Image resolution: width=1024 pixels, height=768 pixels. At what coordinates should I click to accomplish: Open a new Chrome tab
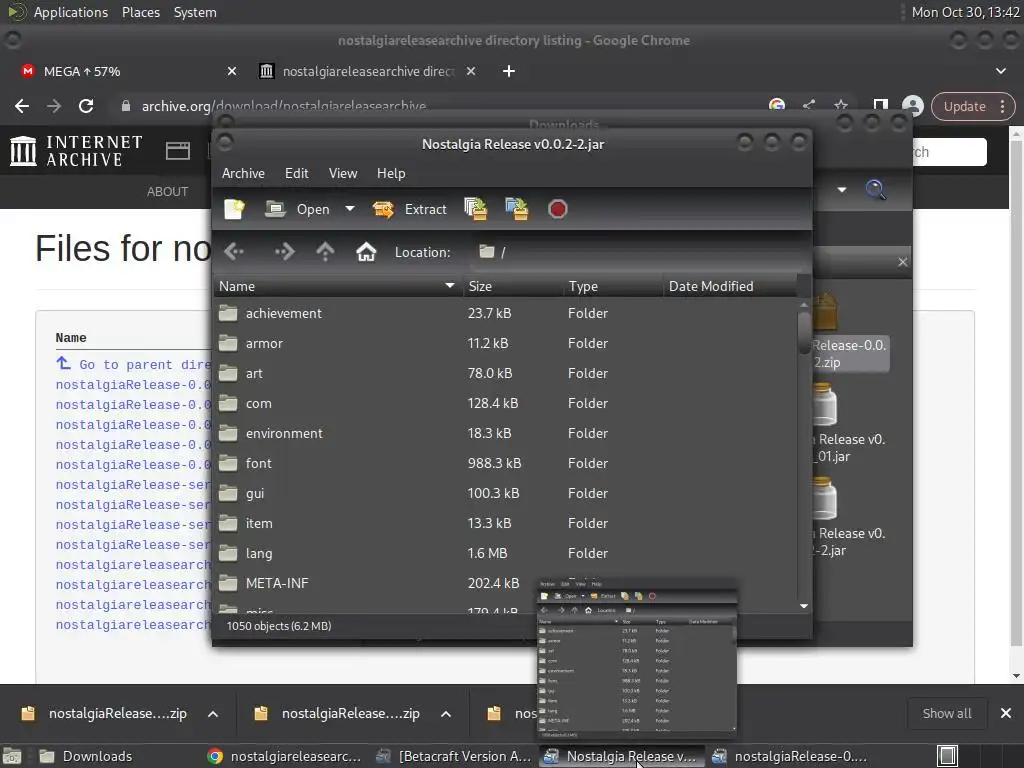click(509, 71)
